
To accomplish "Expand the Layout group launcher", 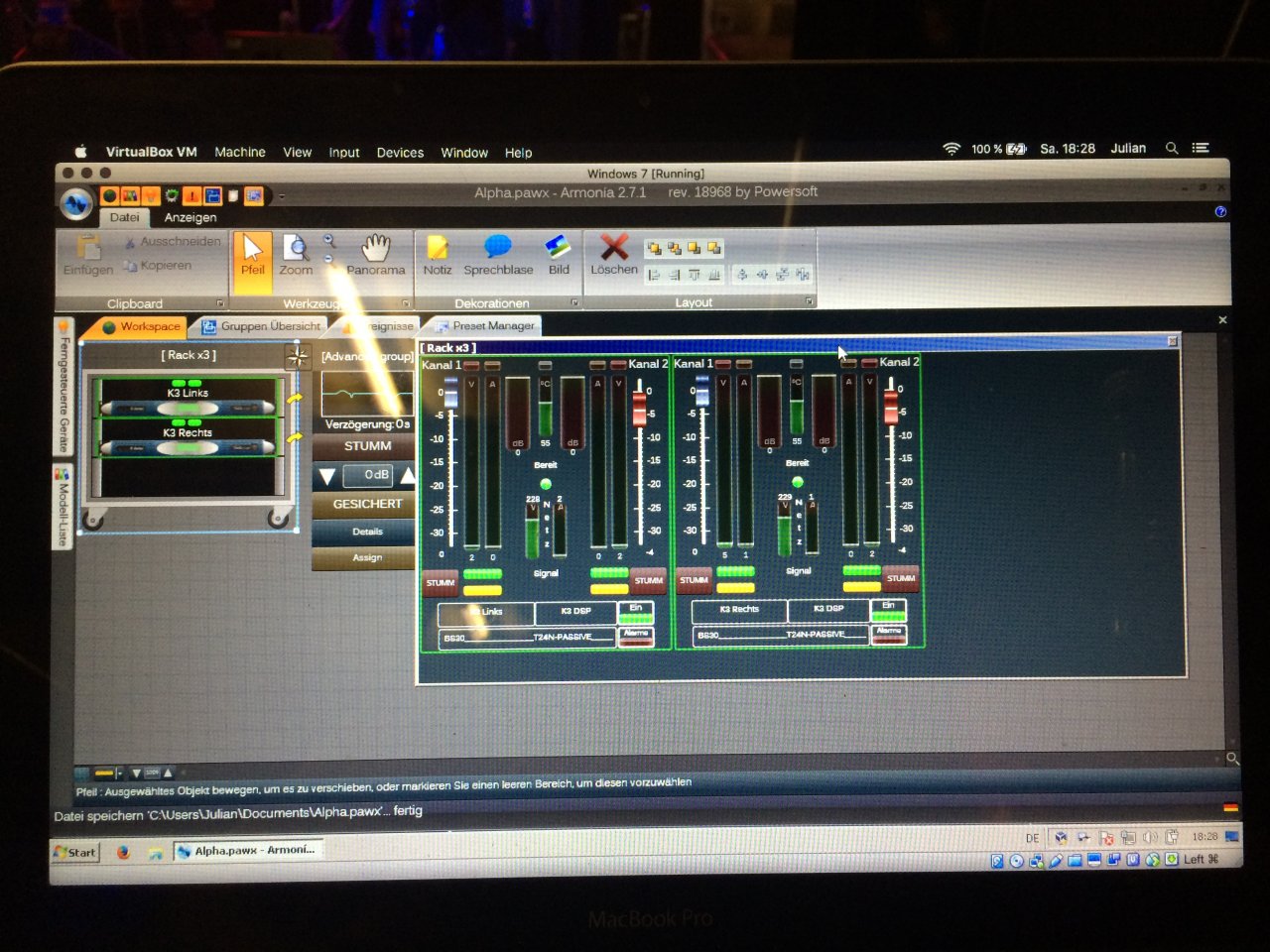I will 810,301.
